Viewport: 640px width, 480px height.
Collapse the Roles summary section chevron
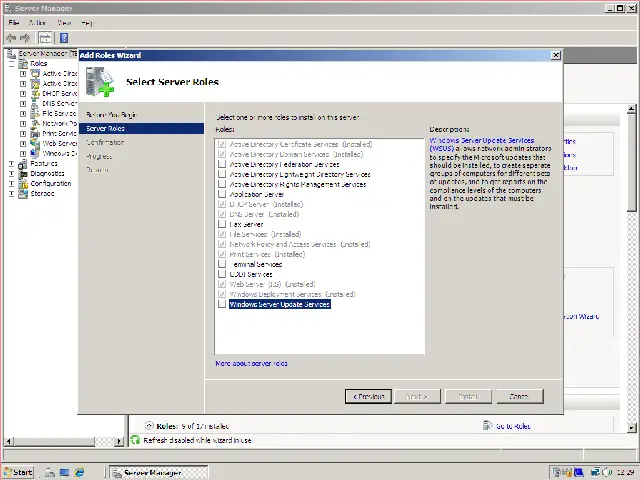149,426
